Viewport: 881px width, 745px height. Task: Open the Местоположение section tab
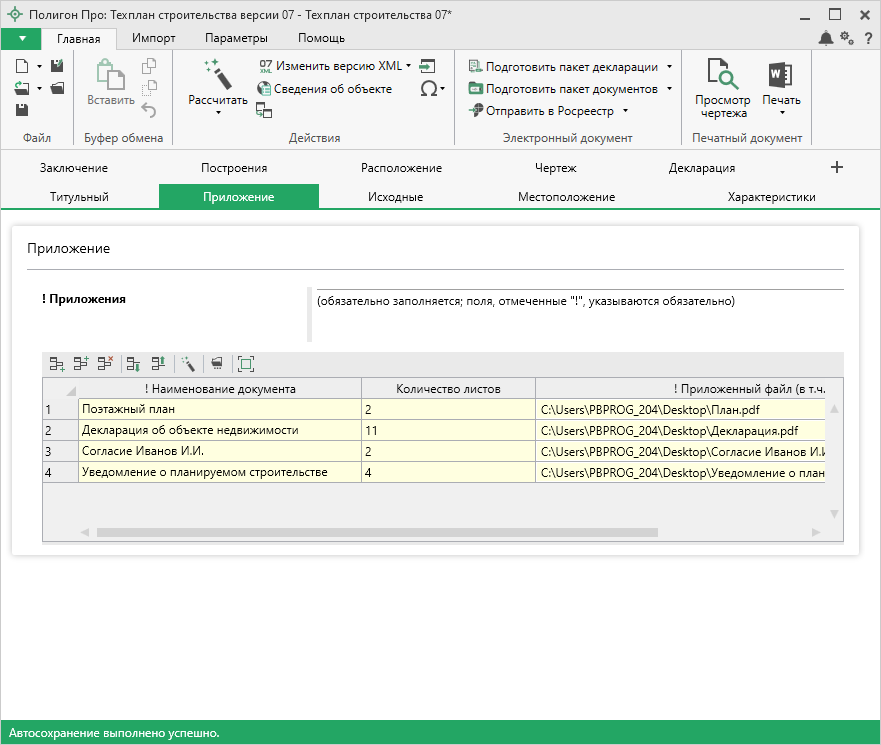coord(566,197)
